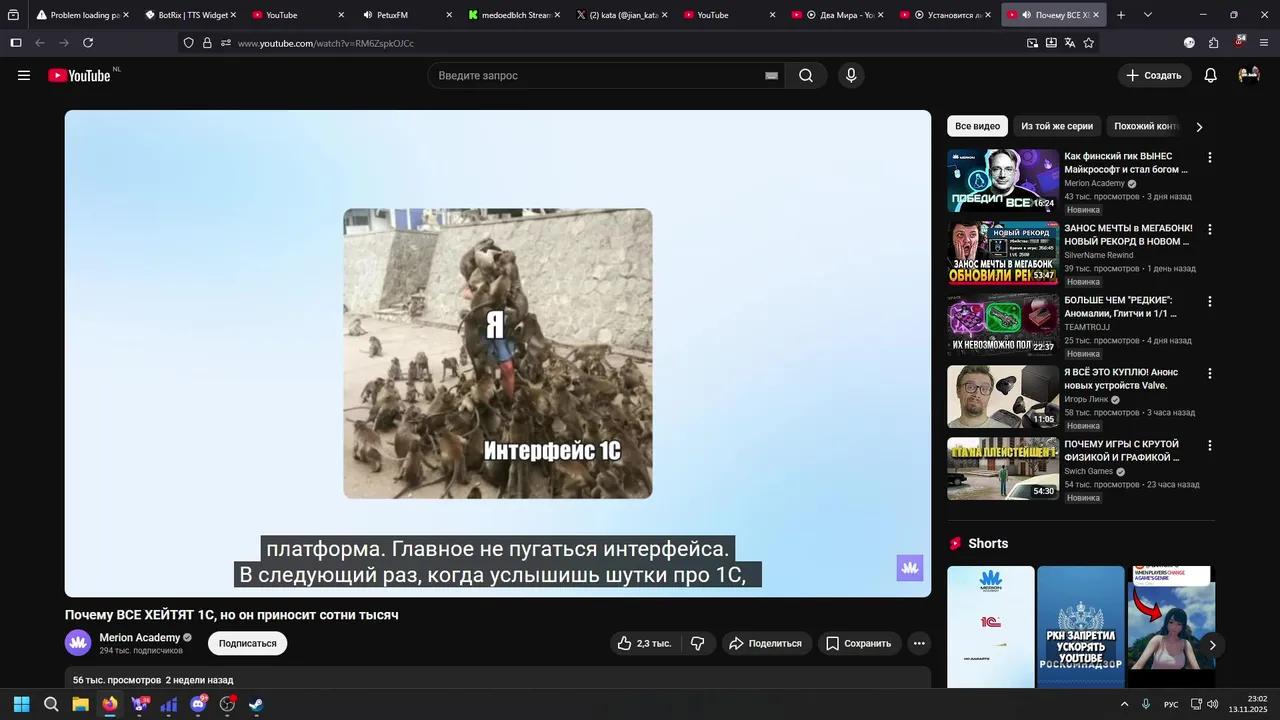This screenshot has width=1280, height=720.
Task: Open Merion Academy channel name link
Action: [140, 637]
